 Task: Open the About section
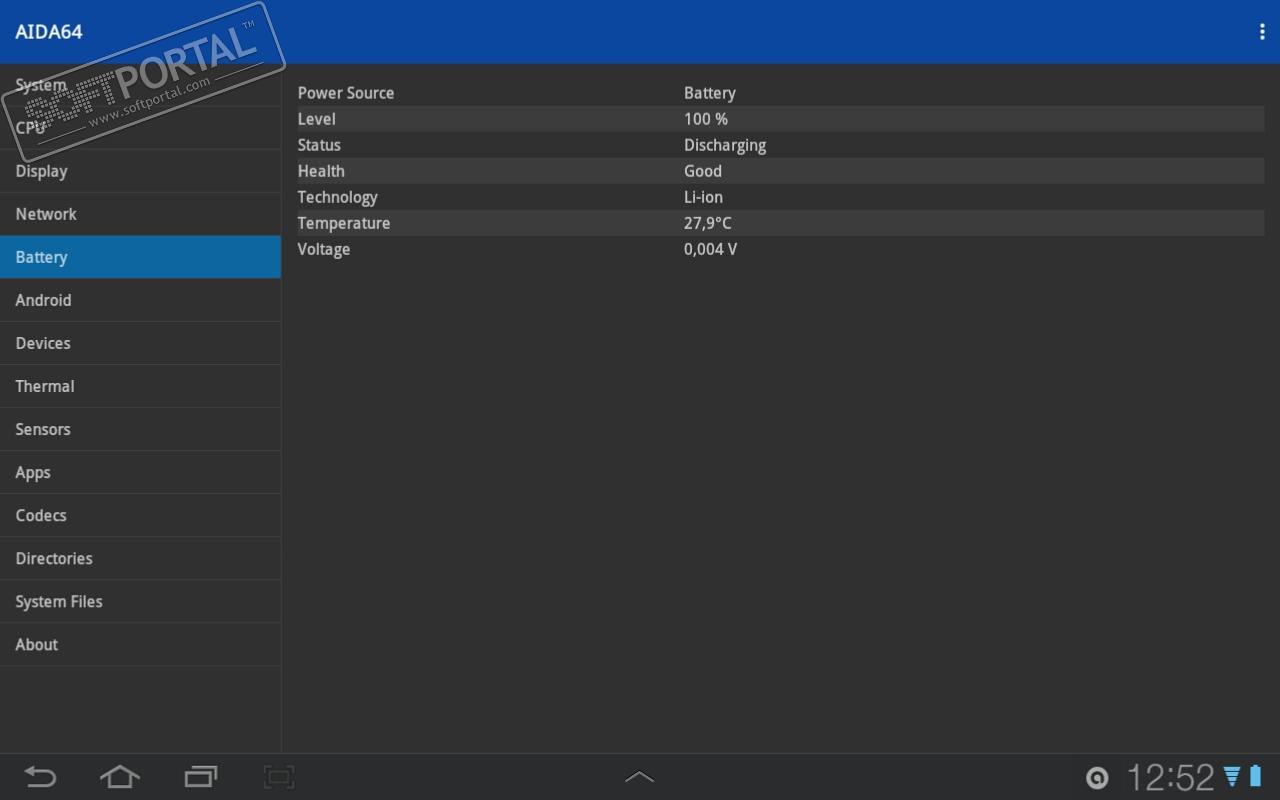click(x=140, y=644)
